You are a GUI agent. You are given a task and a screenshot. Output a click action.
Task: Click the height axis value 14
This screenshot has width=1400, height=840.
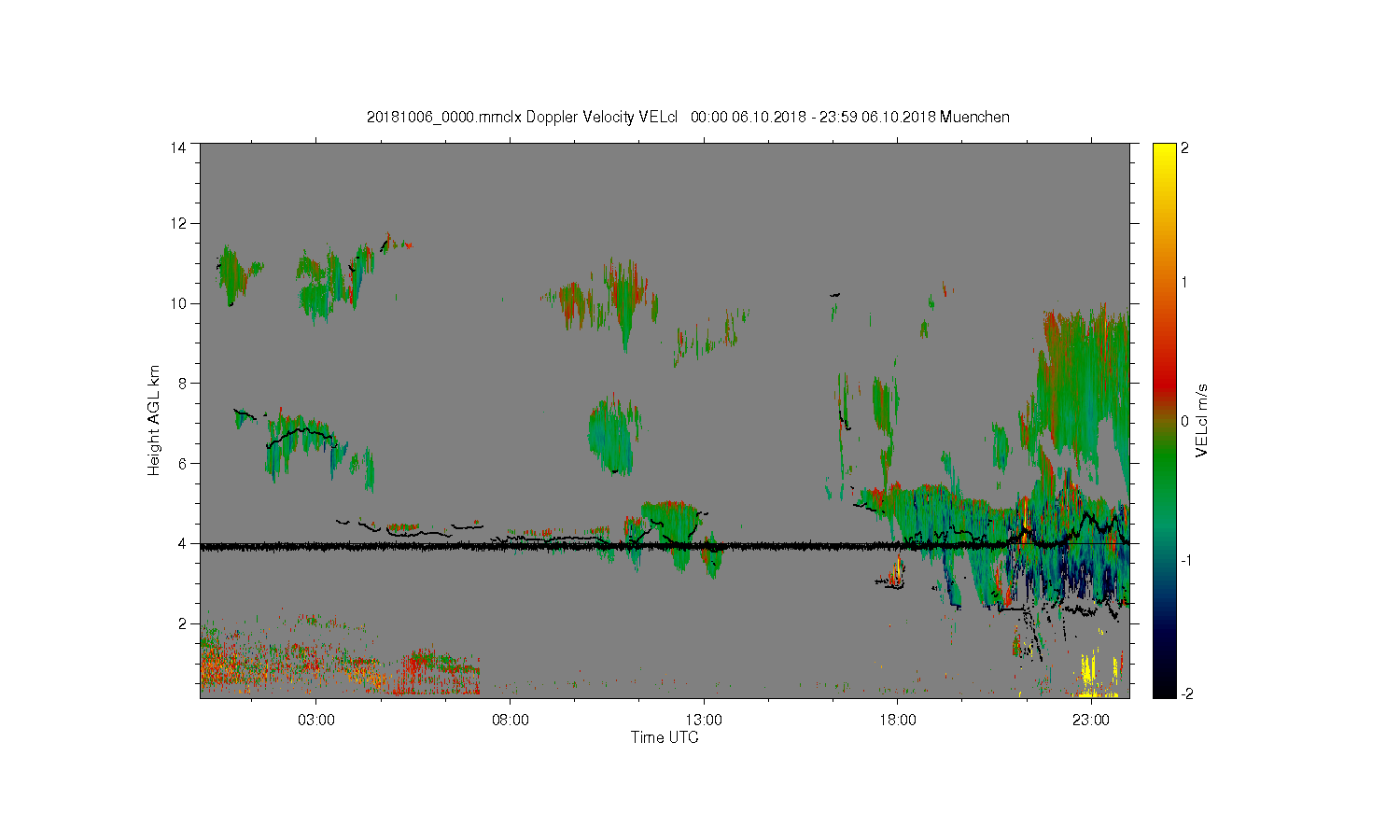point(178,147)
